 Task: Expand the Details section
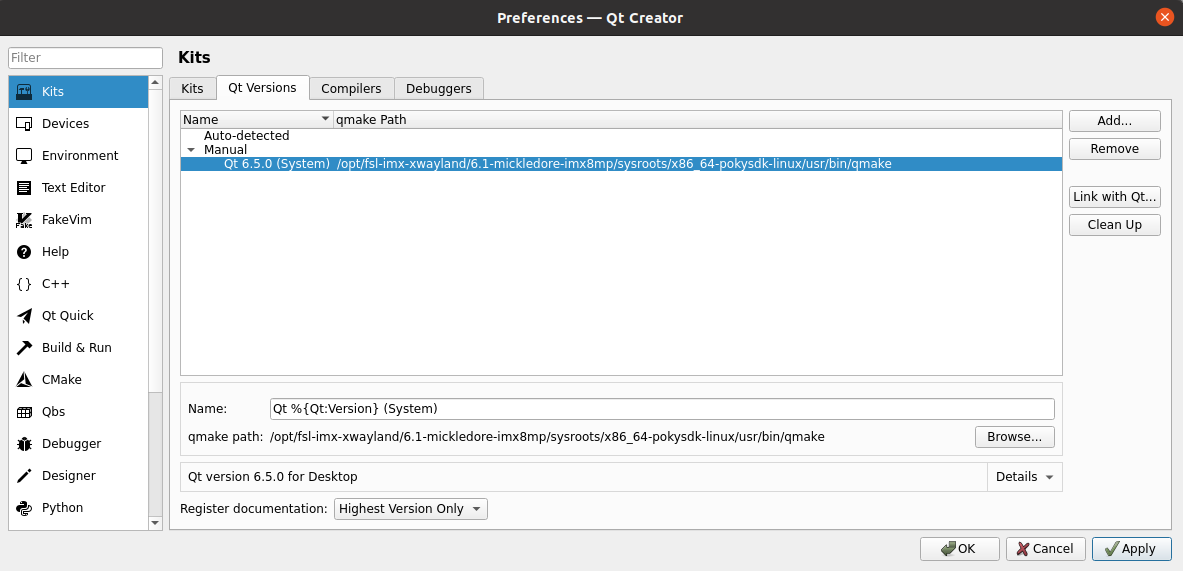click(1025, 477)
